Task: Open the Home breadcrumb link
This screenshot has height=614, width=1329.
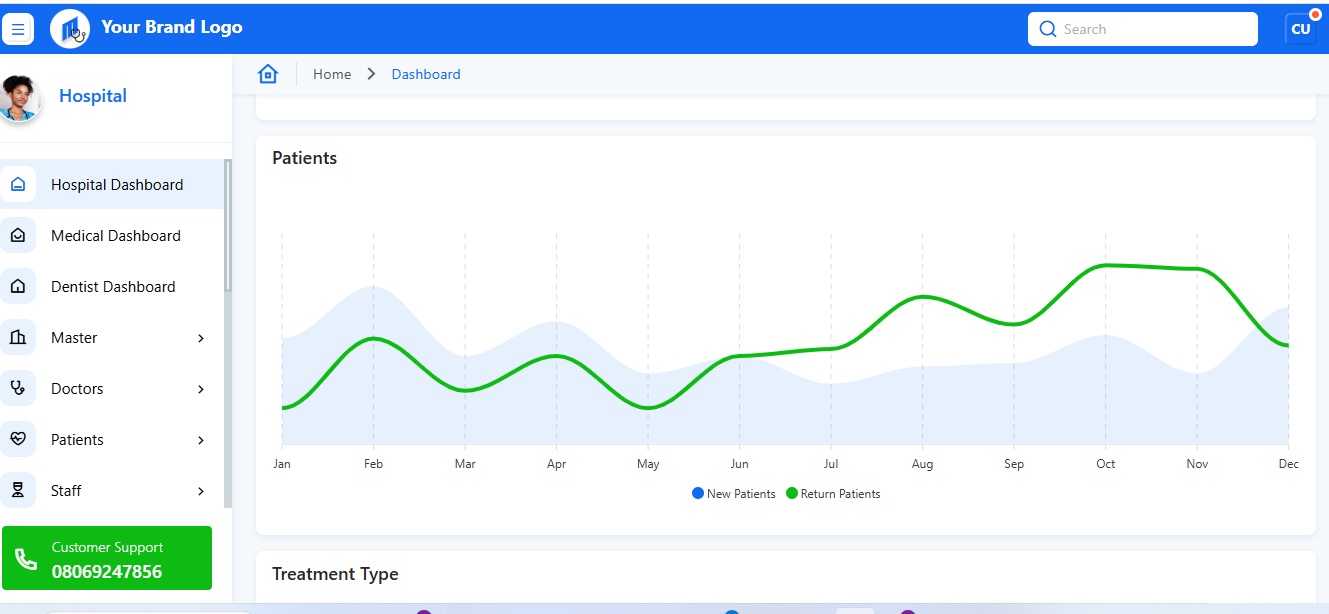Action: point(331,73)
